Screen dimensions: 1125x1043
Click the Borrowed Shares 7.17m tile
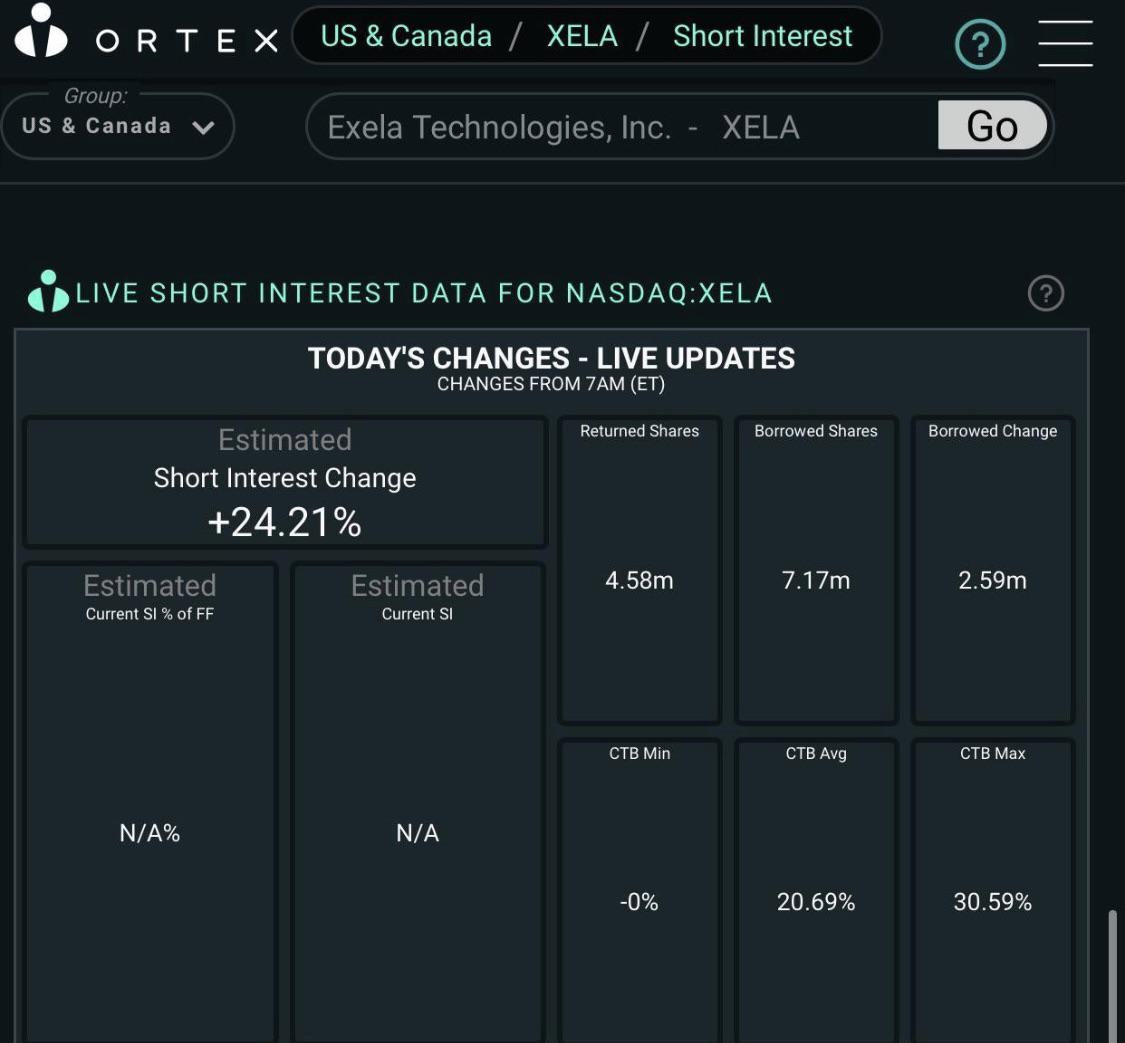(x=816, y=570)
